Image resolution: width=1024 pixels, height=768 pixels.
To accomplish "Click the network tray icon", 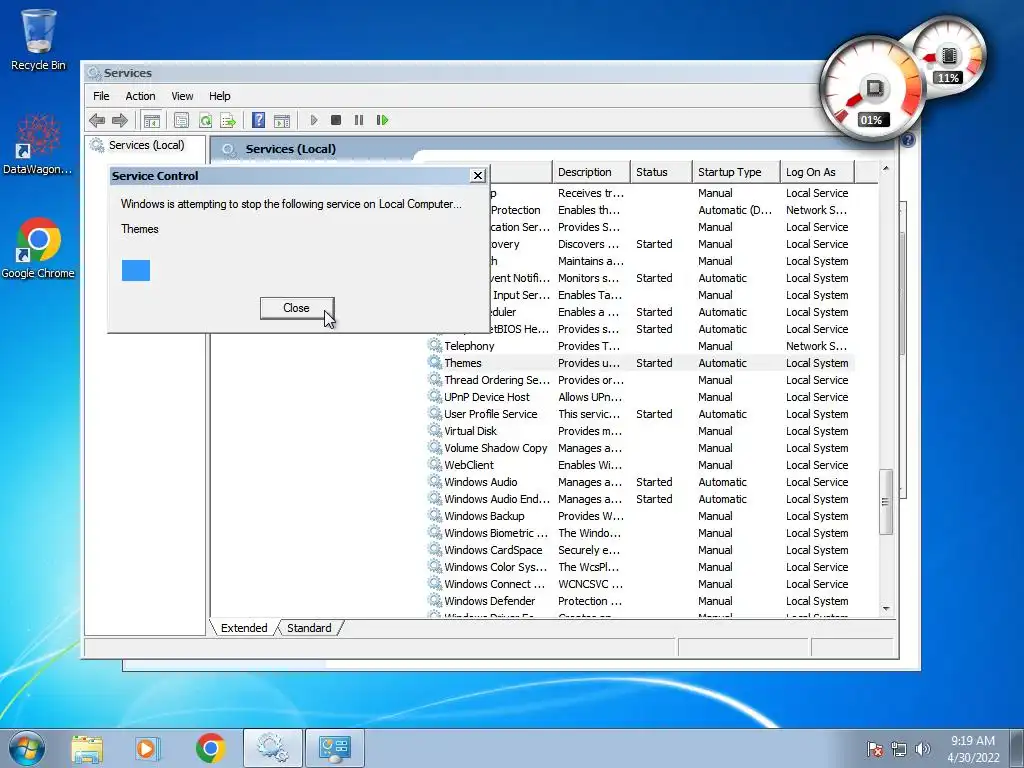I will [899, 749].
